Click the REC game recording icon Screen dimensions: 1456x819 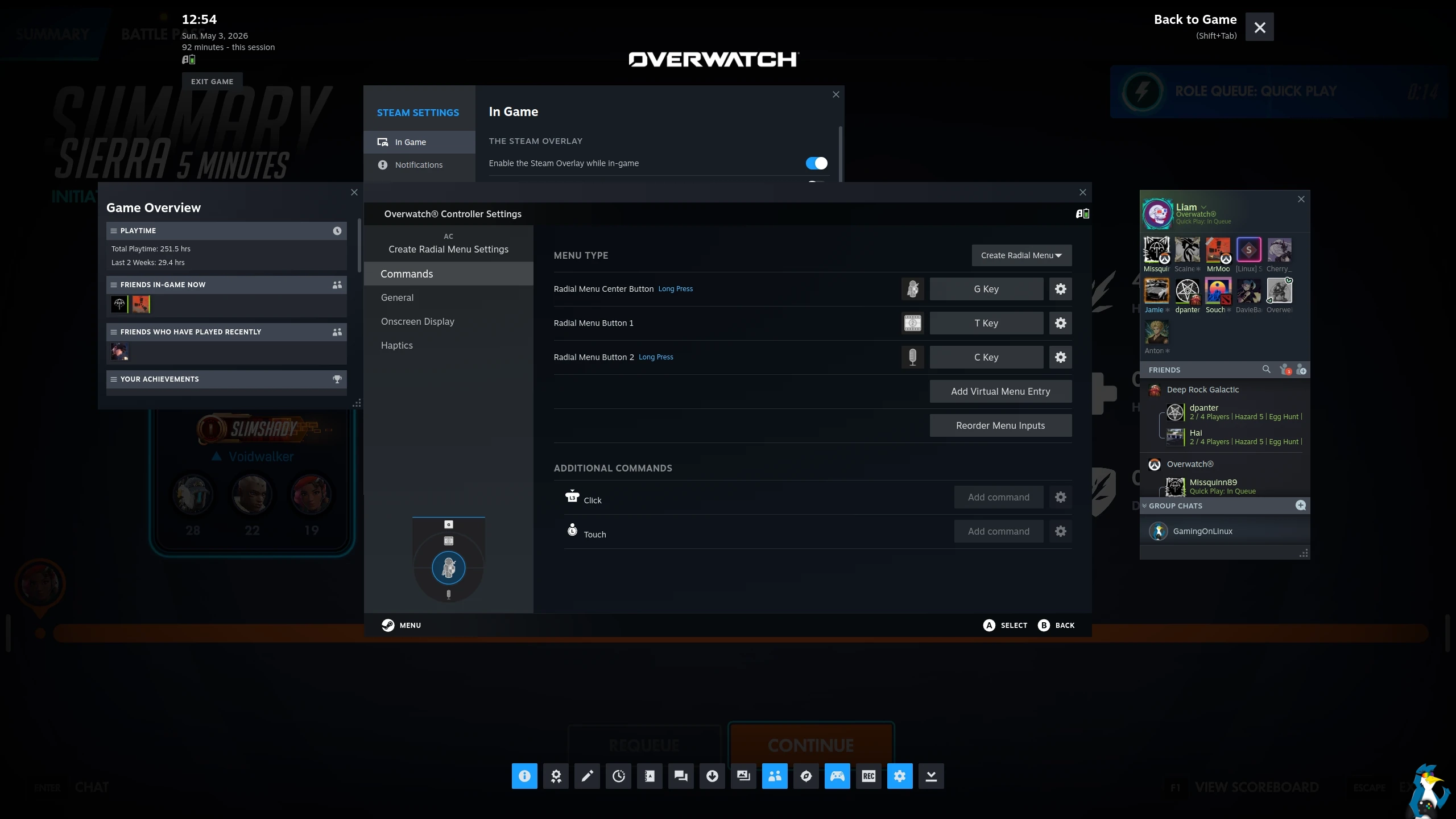click(x=868, y=776)
